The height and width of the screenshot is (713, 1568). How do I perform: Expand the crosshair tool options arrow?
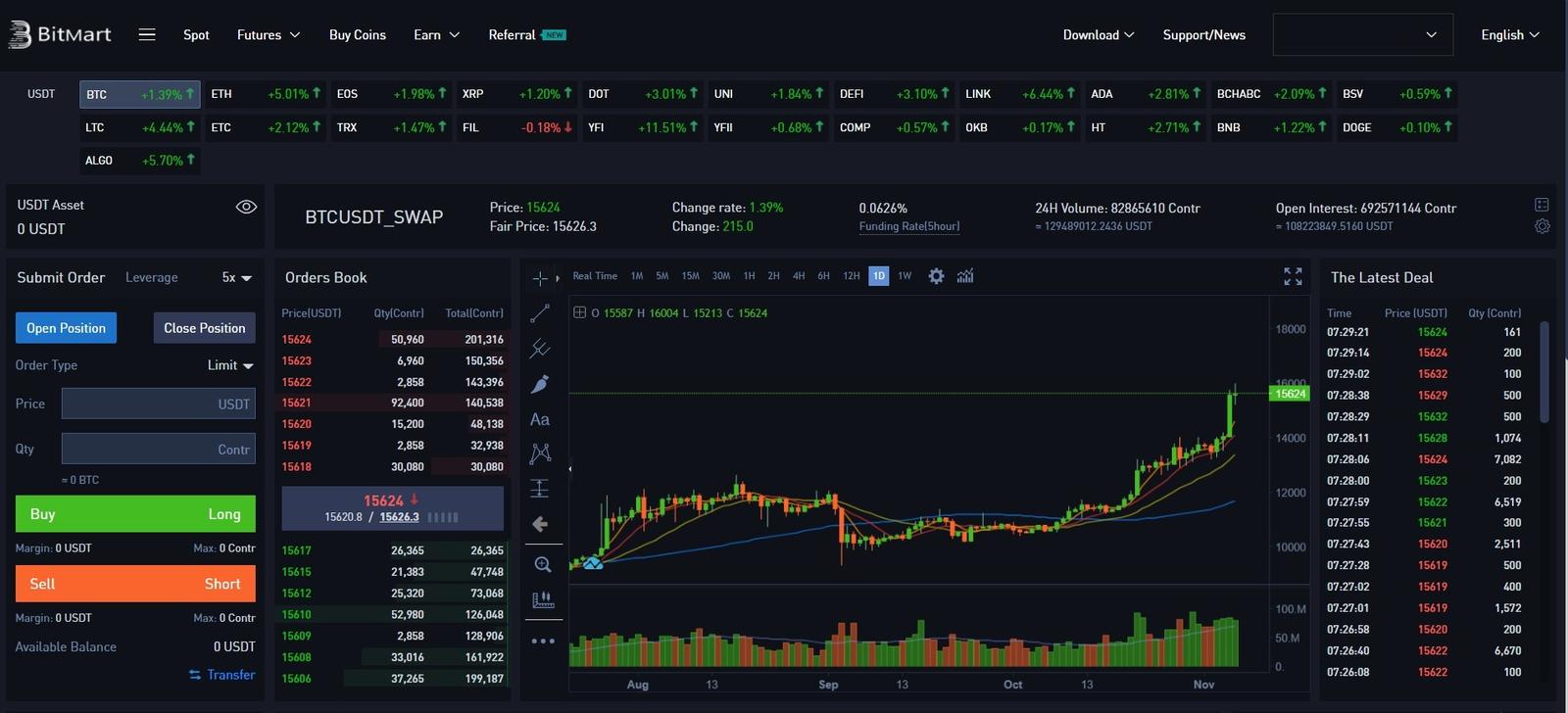[558, 278]
